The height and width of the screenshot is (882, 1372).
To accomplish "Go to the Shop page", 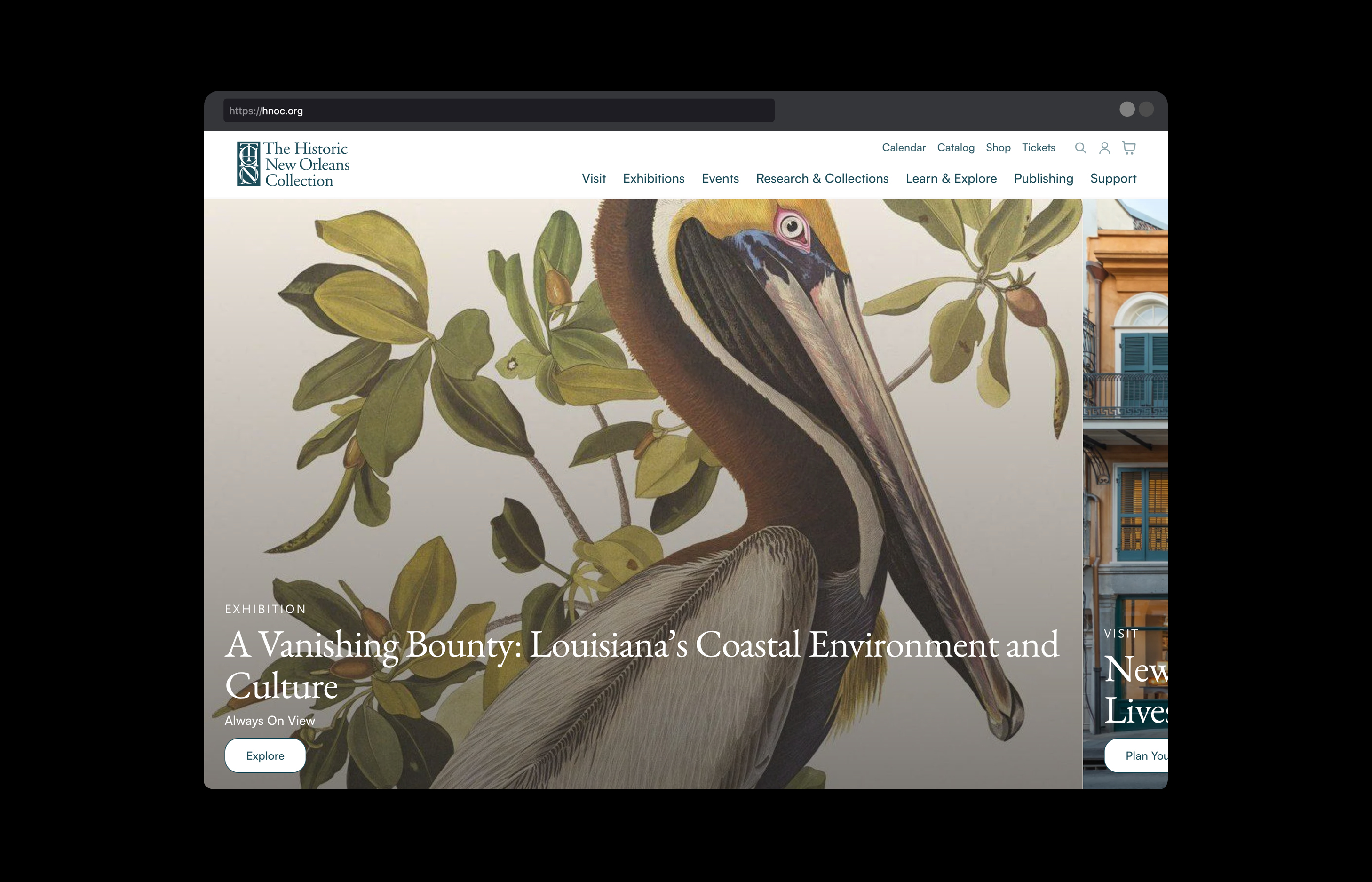I will (x=998, y=148).
